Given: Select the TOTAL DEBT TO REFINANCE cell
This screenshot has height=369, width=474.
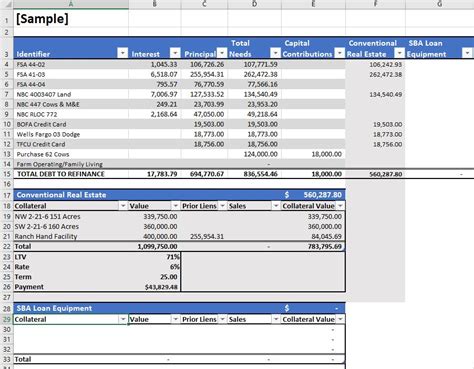Looking at the screenshot, I should 71,174.
